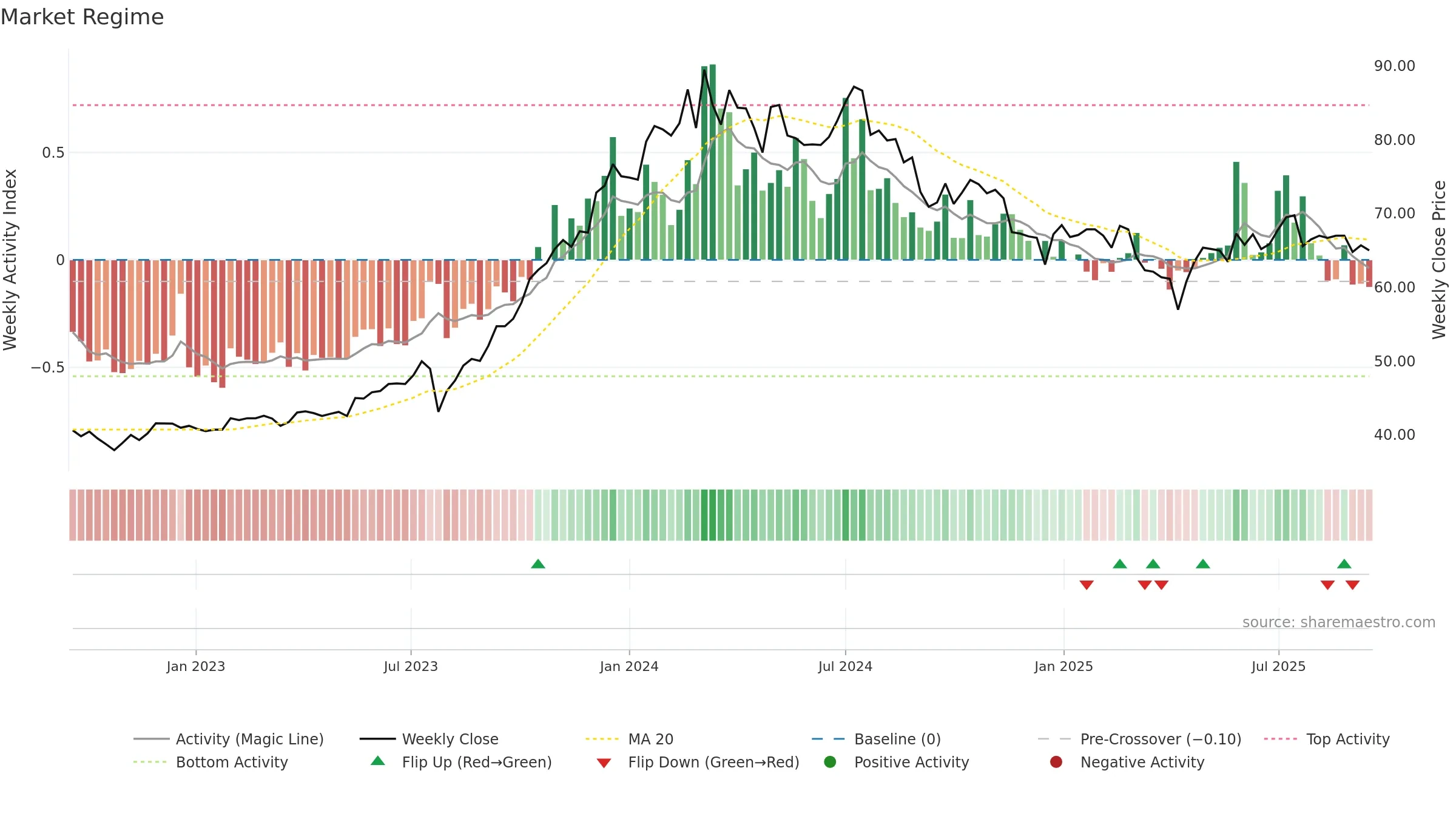This screenshot has width=1456, height=819.
Task: Click the 40.00 price axis value
Action: click(x=1395, y=434)
